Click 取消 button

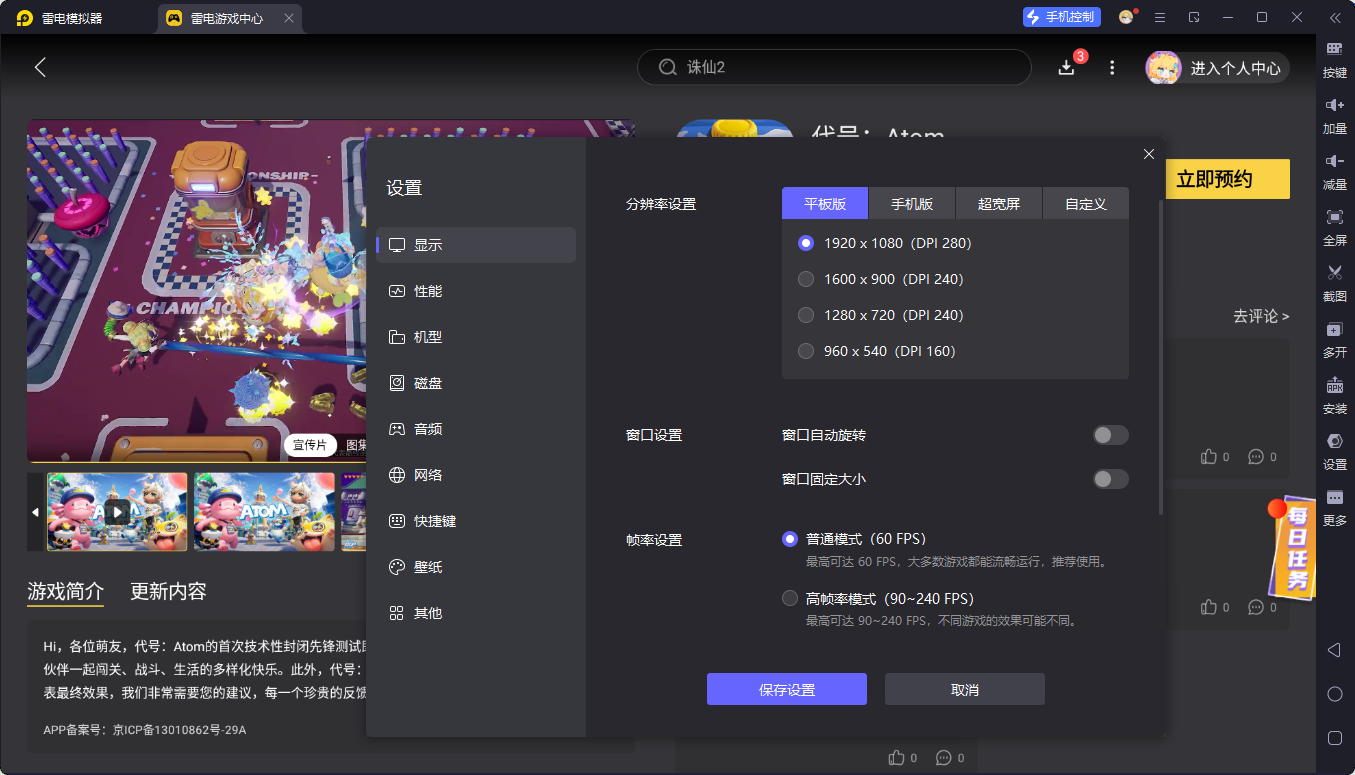click(x=965, y=690)
